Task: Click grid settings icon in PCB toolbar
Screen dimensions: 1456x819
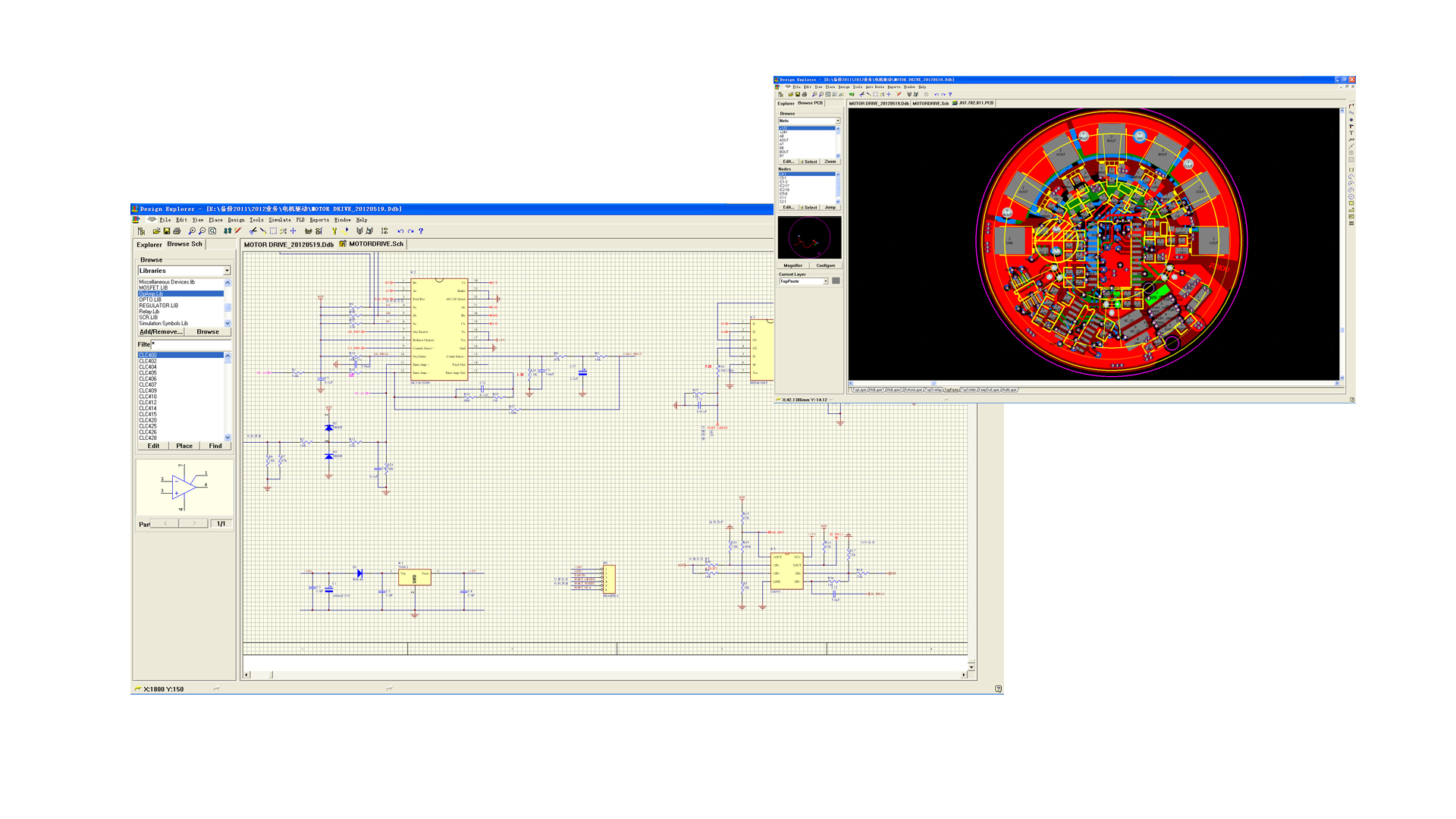Action: [926, 95]
